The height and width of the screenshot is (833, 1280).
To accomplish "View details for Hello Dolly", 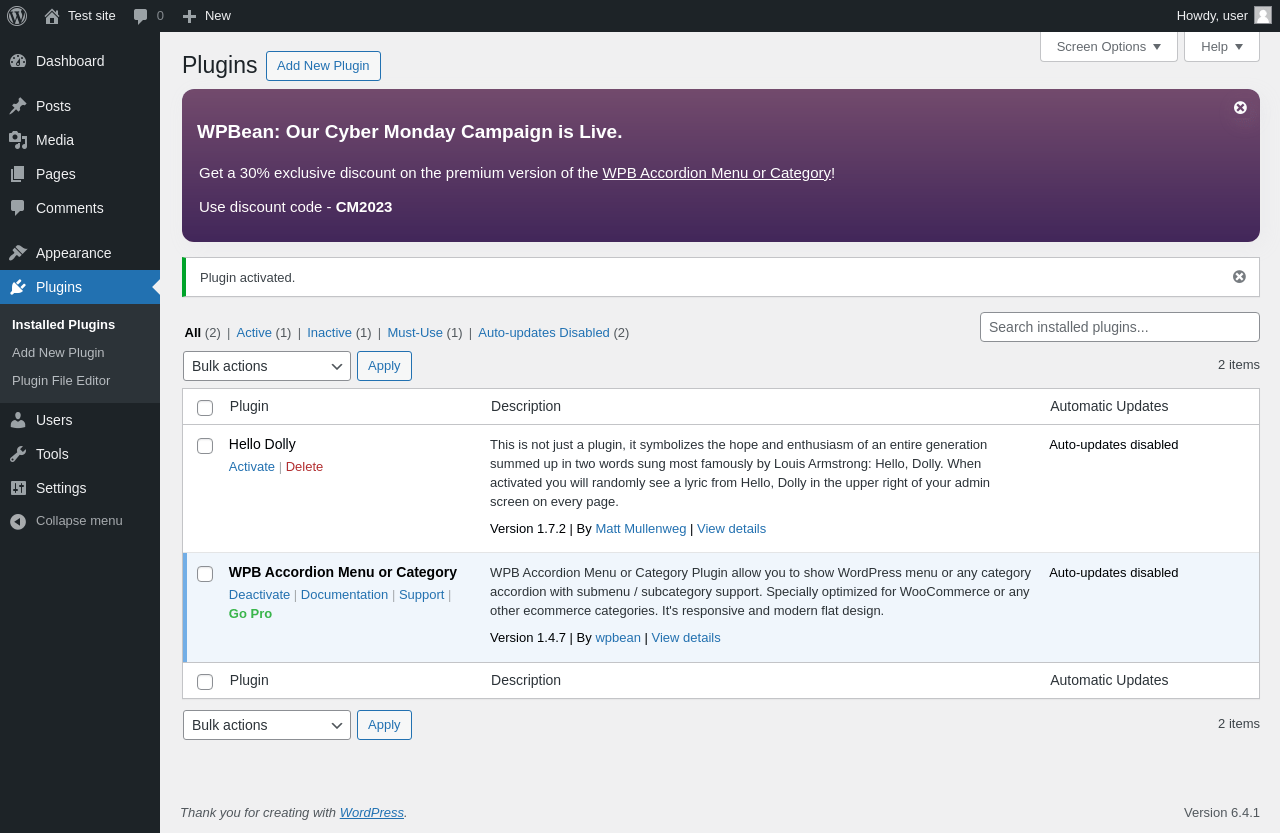I will tap(731, 528).
